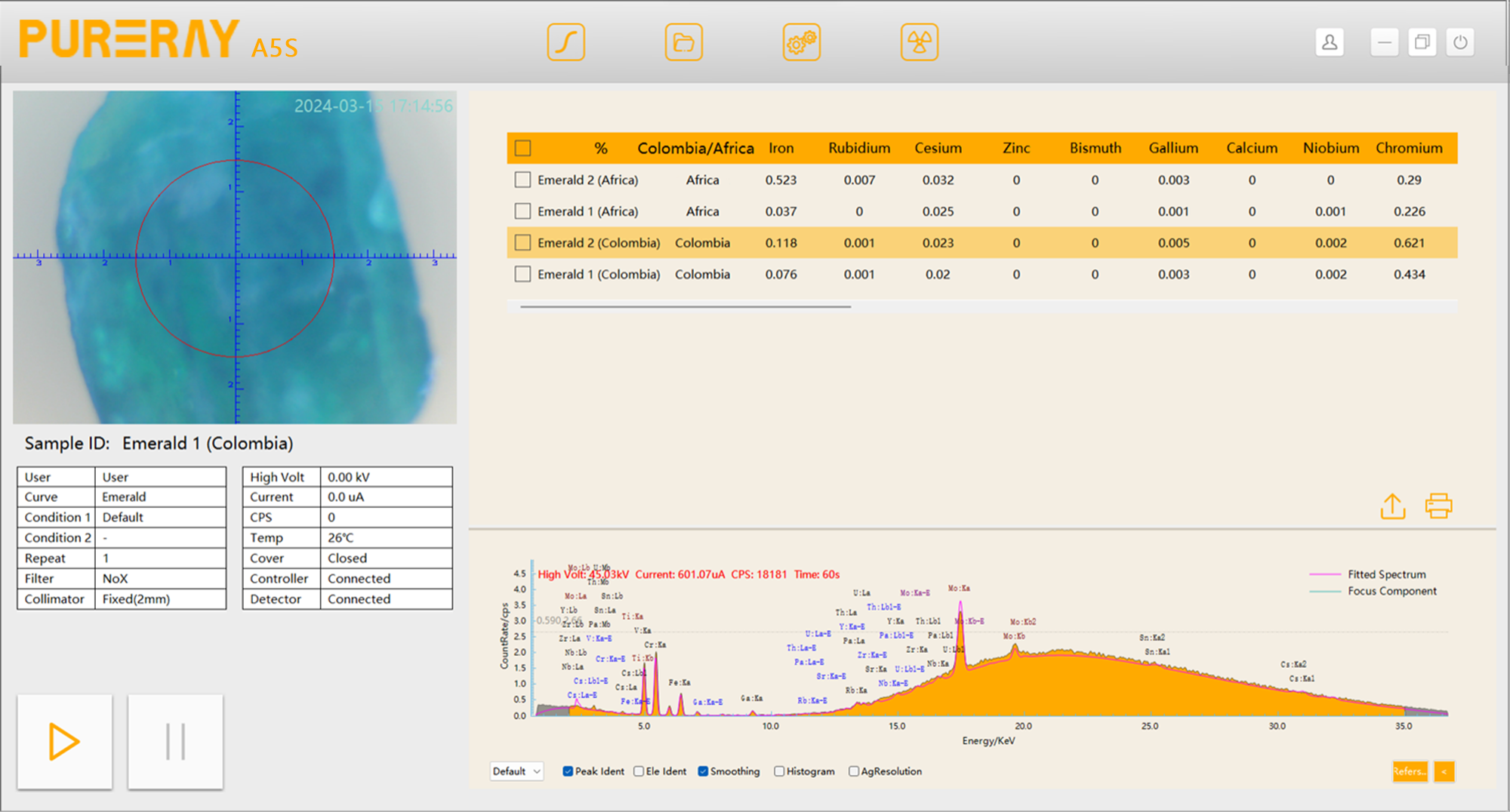Expand the Default spectrum dropdown
The height and width of the screenshot is (812, 1510).
tap(516, 771)
